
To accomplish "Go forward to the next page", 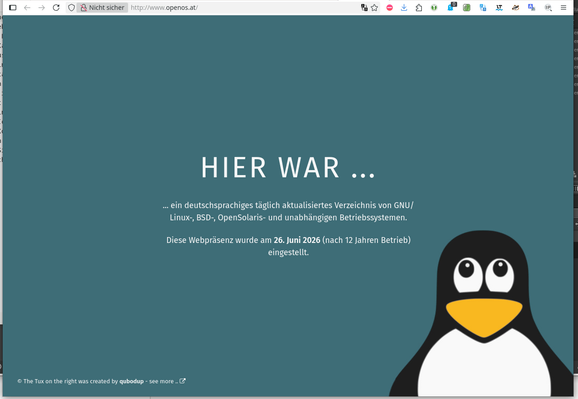I will coord(41,7).
